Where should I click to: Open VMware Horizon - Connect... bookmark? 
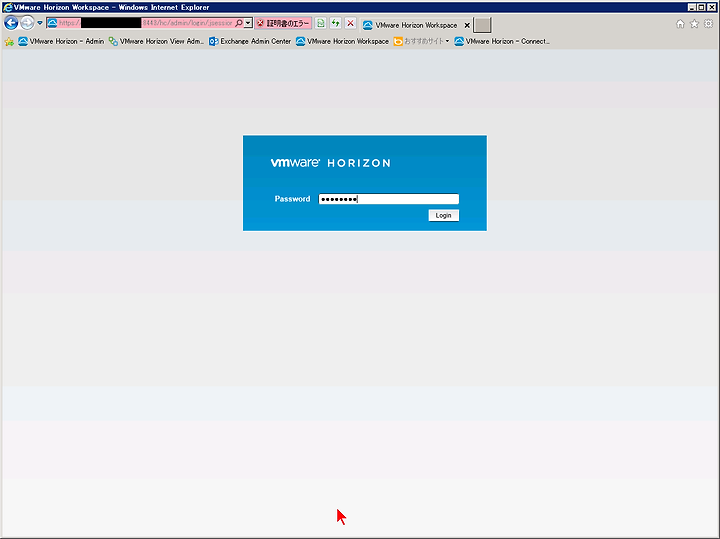click(502, 41)
